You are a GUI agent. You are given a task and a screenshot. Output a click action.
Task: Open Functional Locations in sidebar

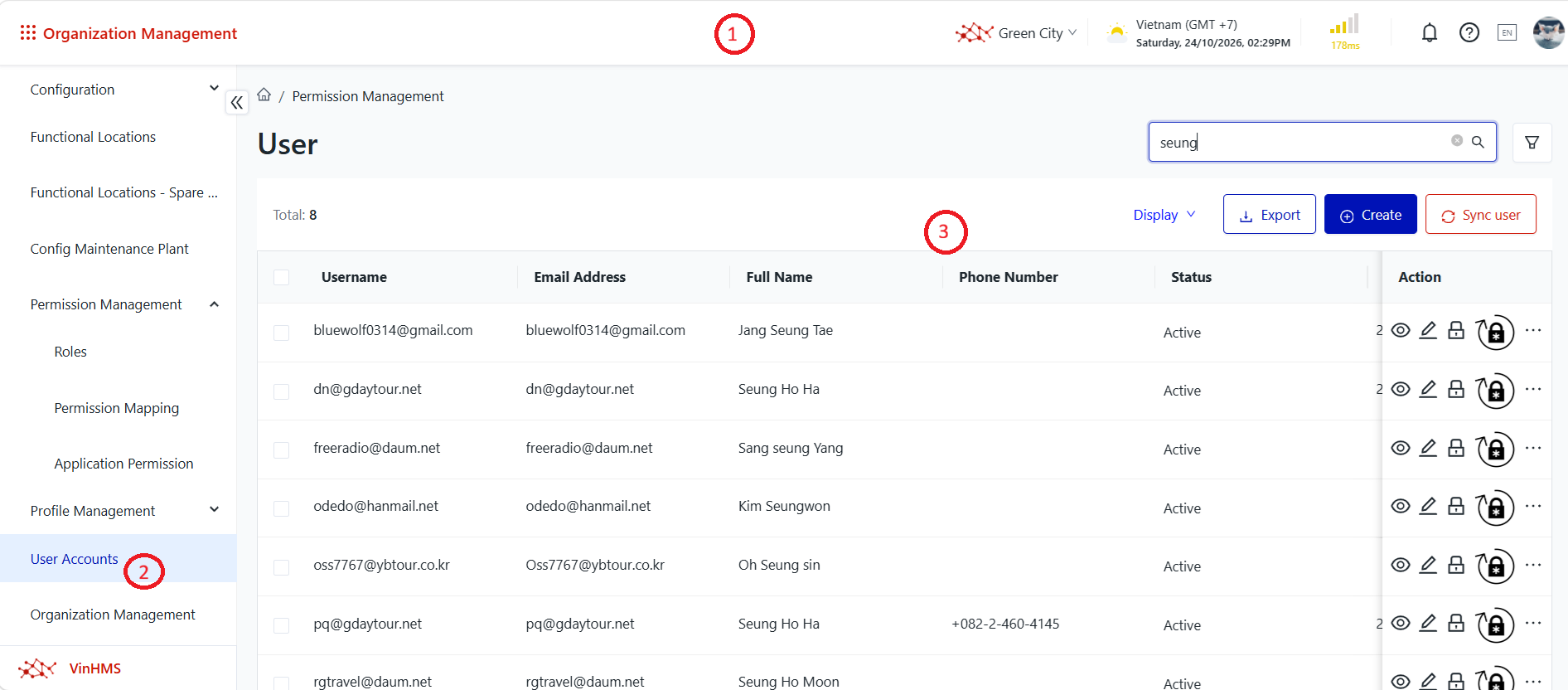(x=93, y=137)
